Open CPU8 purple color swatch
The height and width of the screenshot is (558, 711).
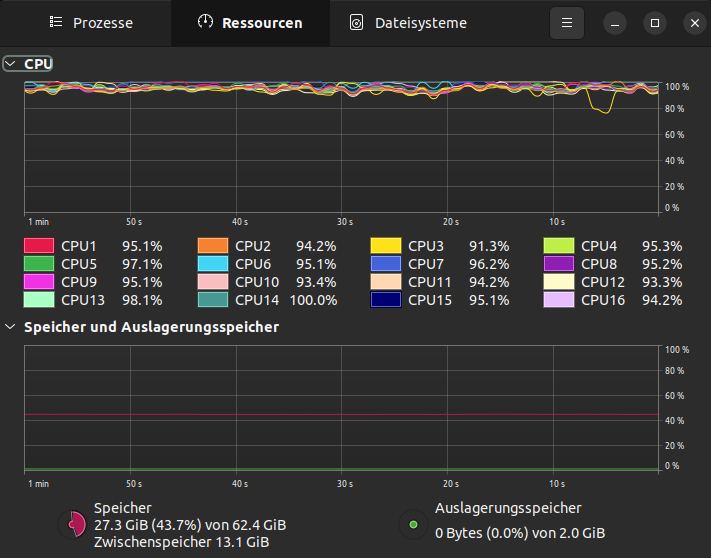[x=559, y=264]
